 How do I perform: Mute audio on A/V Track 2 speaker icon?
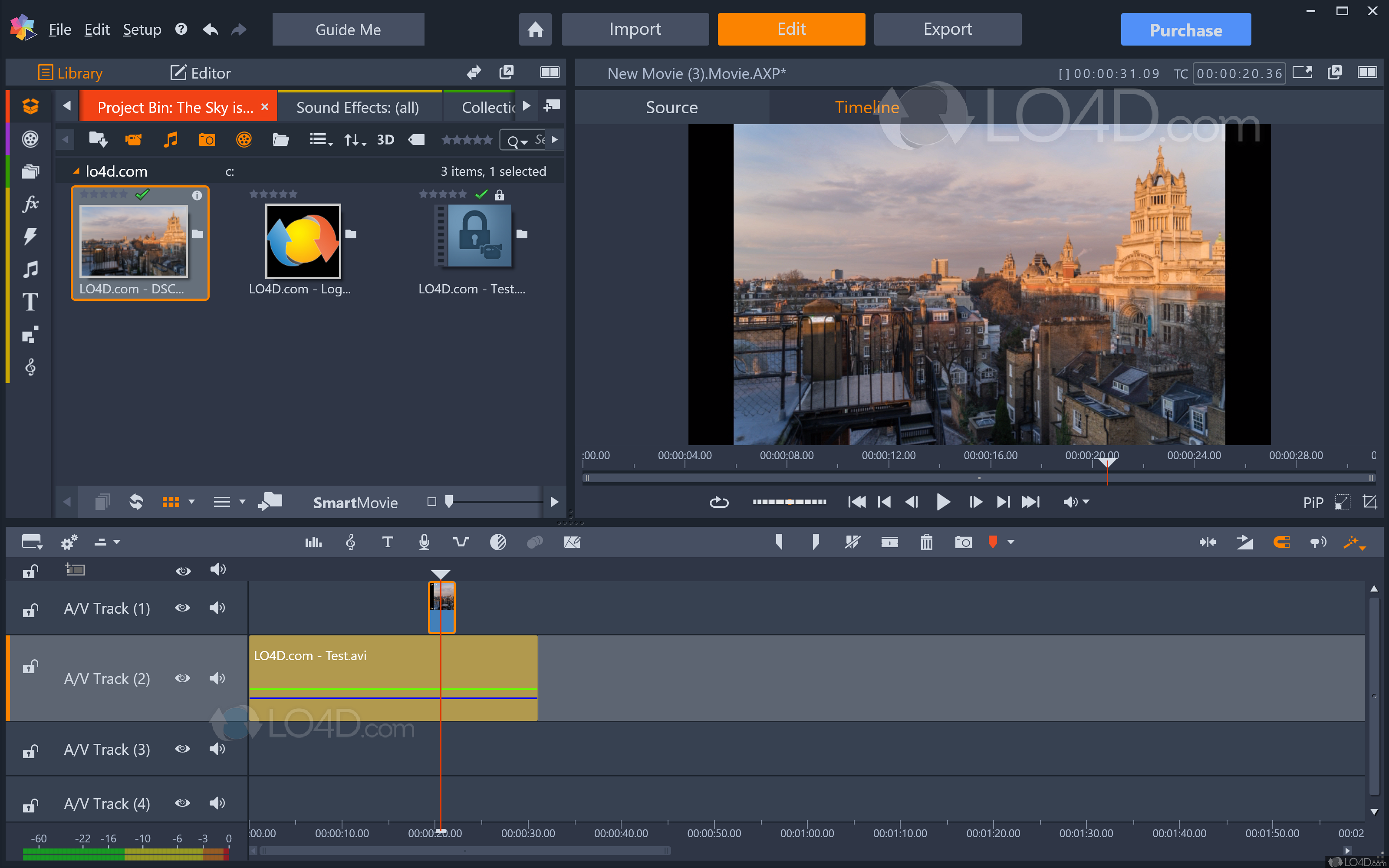pos(218,678)
